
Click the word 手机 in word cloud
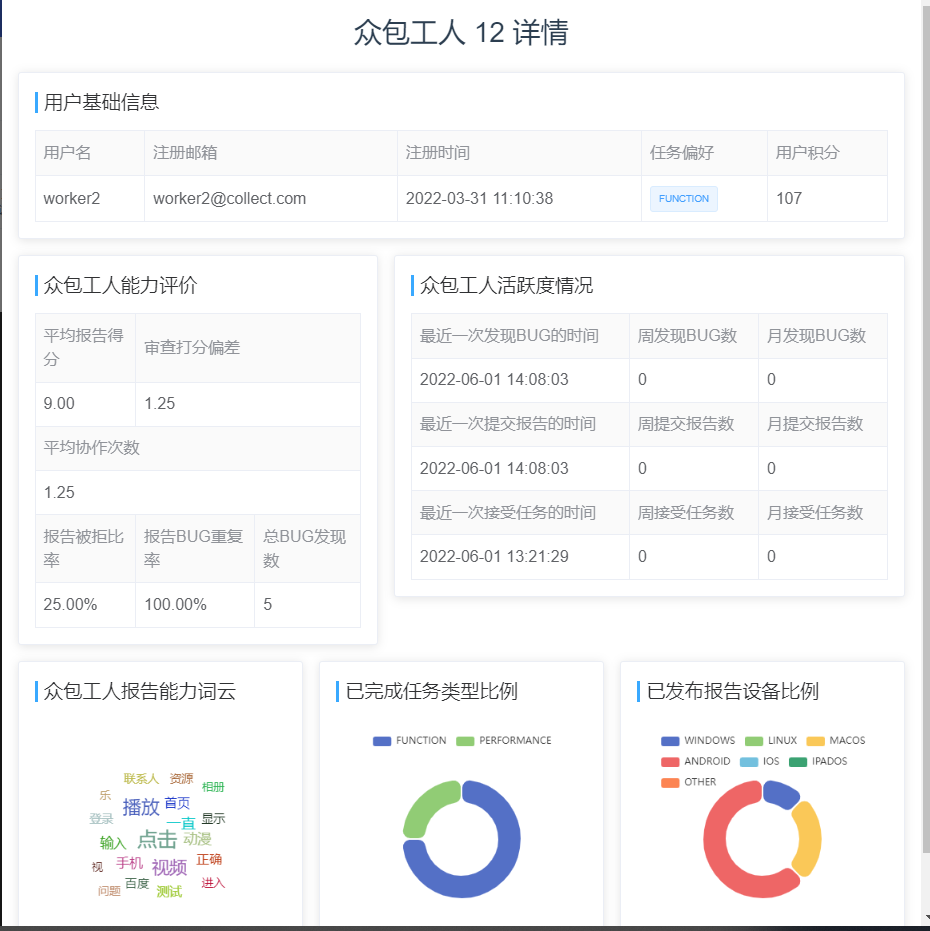coord(129,863)
